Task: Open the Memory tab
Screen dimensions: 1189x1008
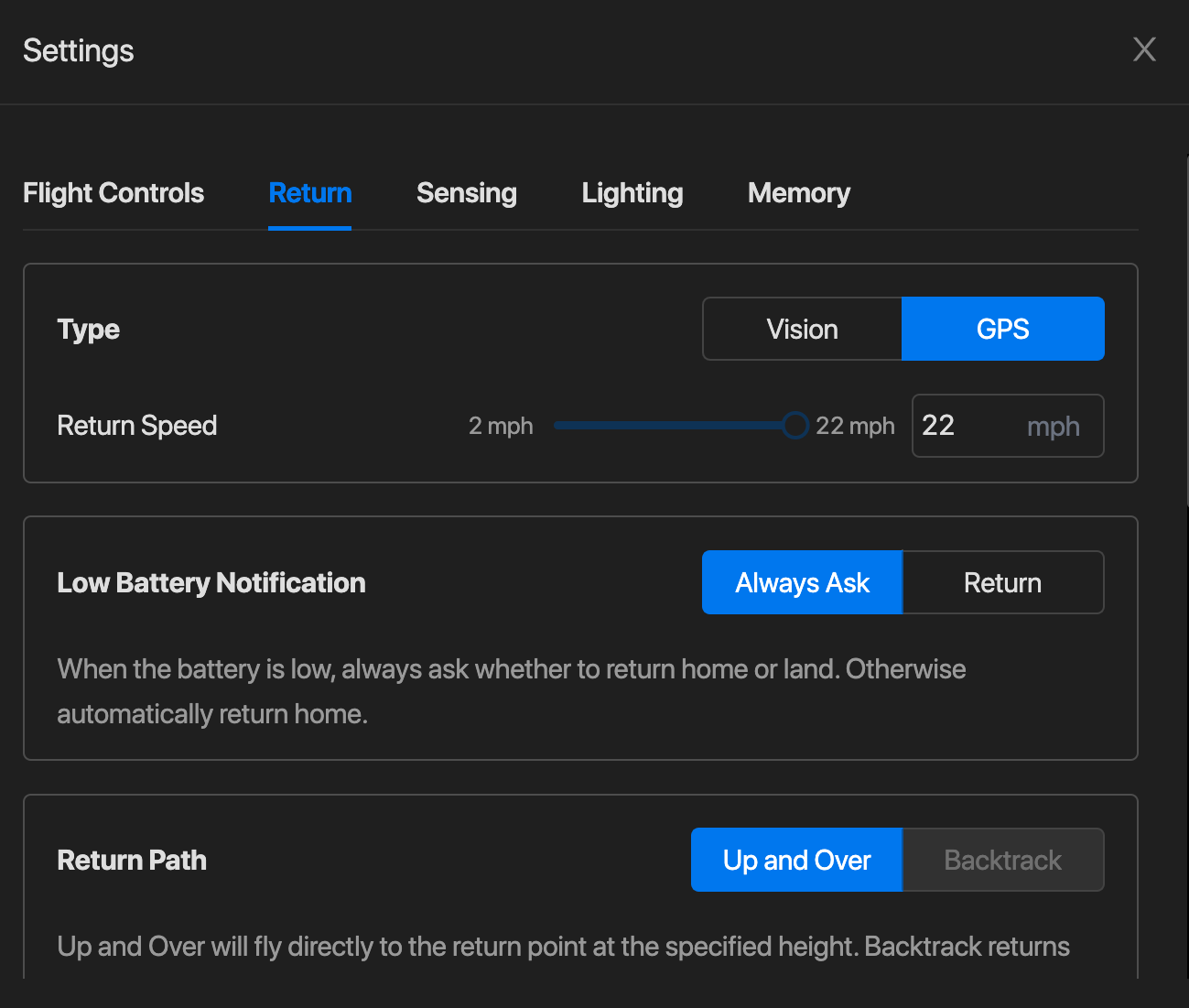Action: click(x=799, y=193)
